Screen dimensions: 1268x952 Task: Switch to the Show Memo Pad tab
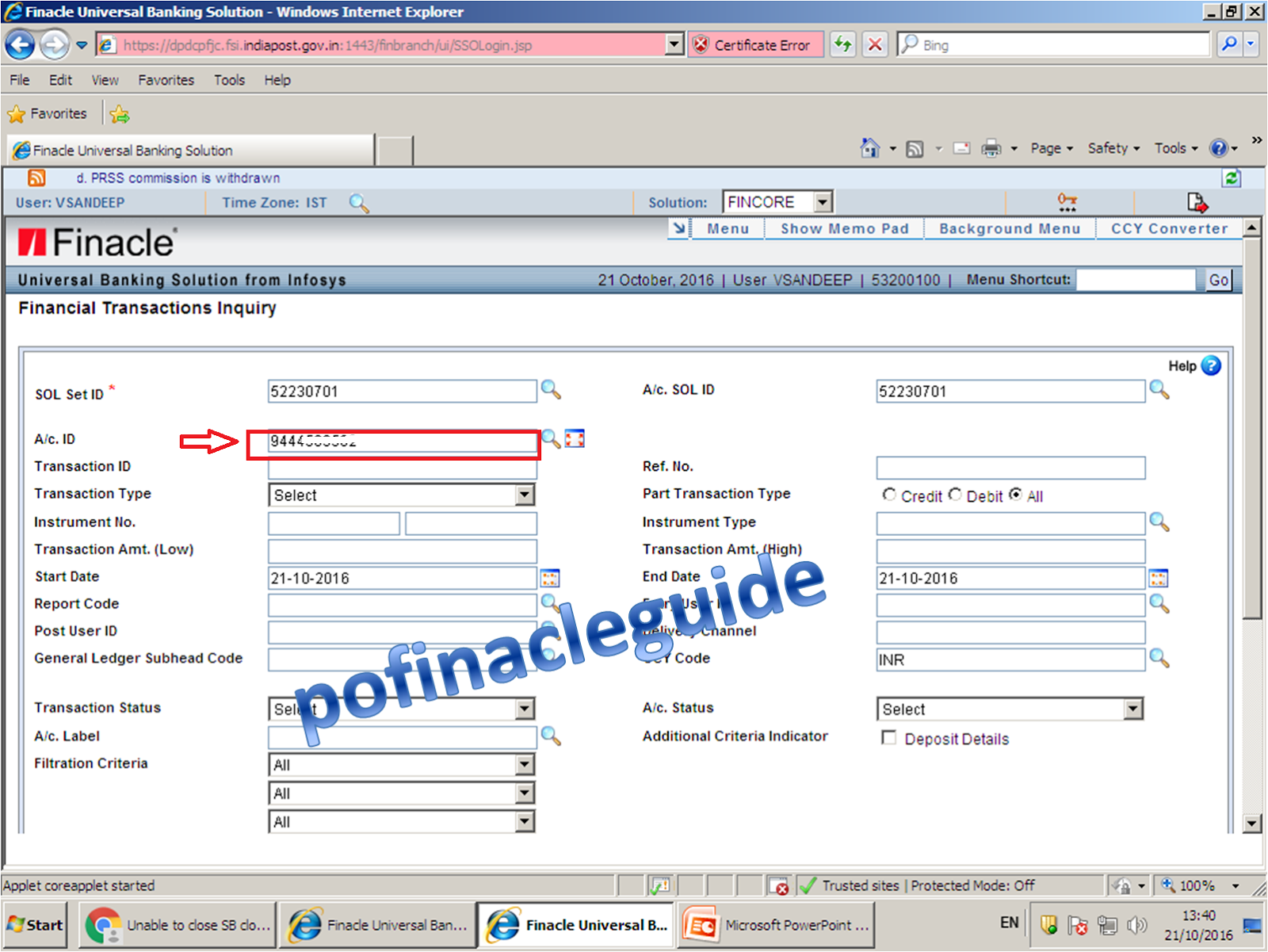843,228
